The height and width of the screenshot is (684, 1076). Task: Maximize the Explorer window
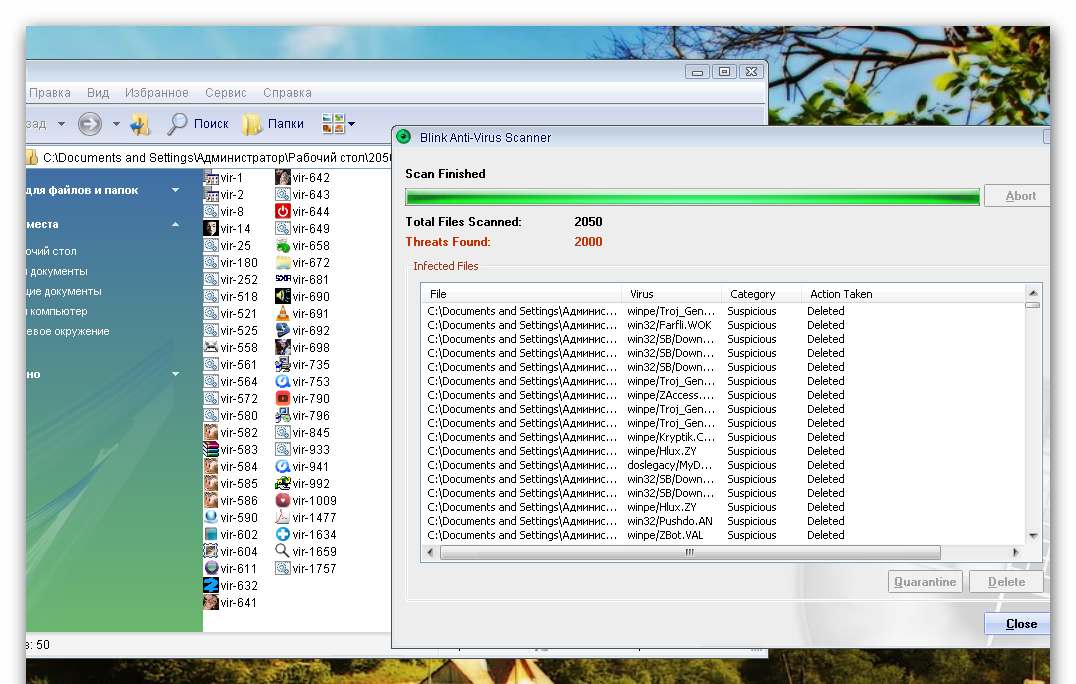click(x=724, y=71)
